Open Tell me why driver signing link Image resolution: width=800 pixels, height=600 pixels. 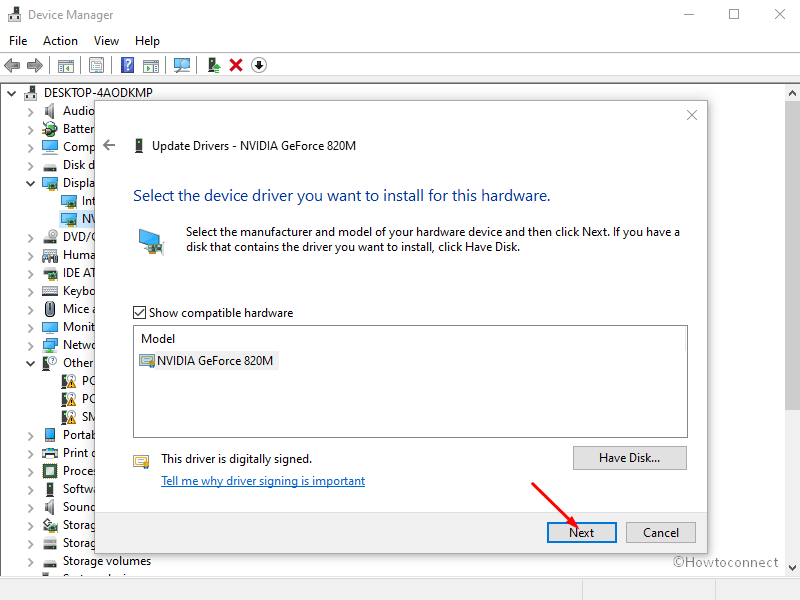(263, 481)
